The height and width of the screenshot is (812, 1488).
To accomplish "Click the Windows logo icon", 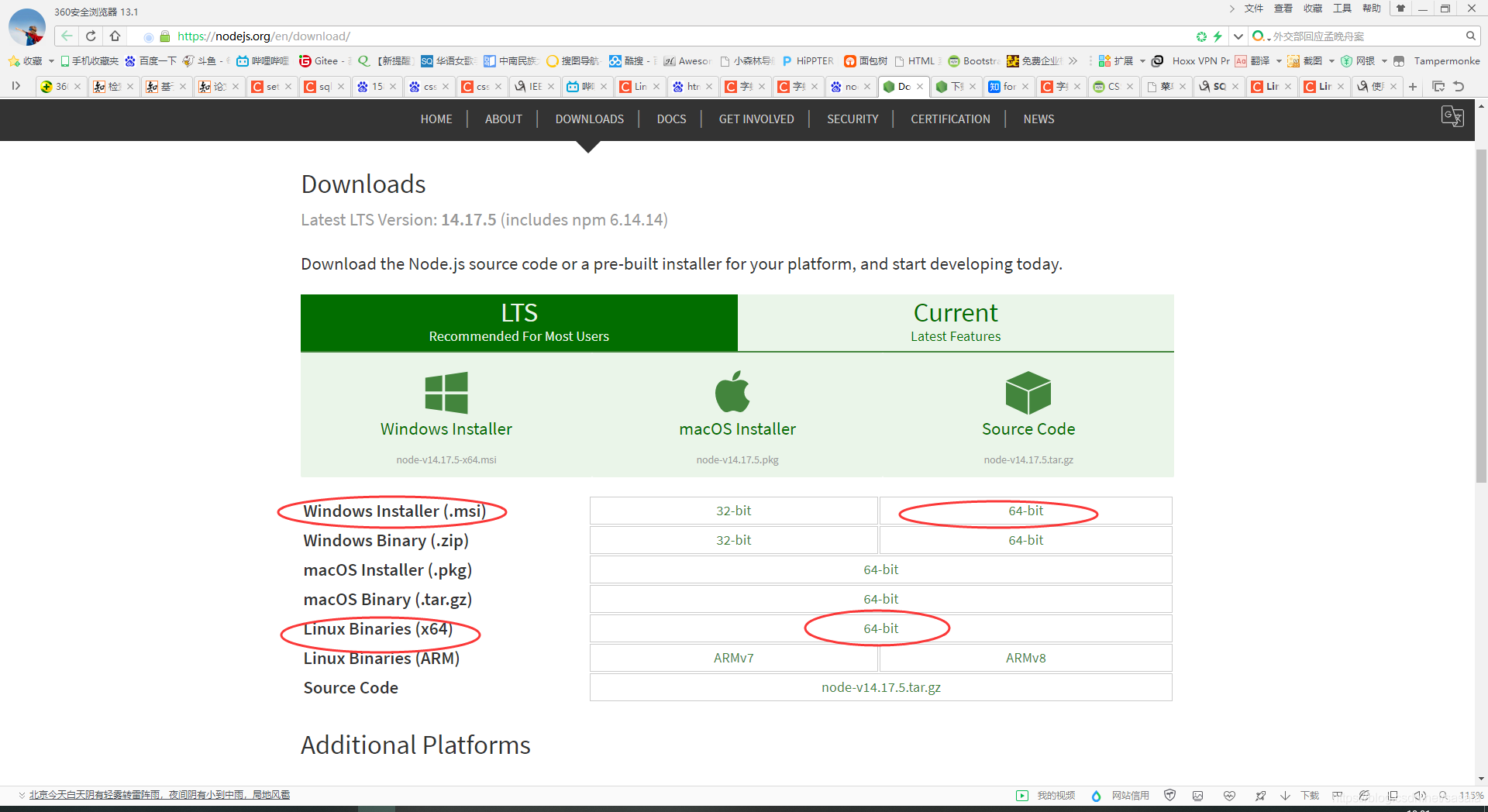I will [x=446, y=393].
